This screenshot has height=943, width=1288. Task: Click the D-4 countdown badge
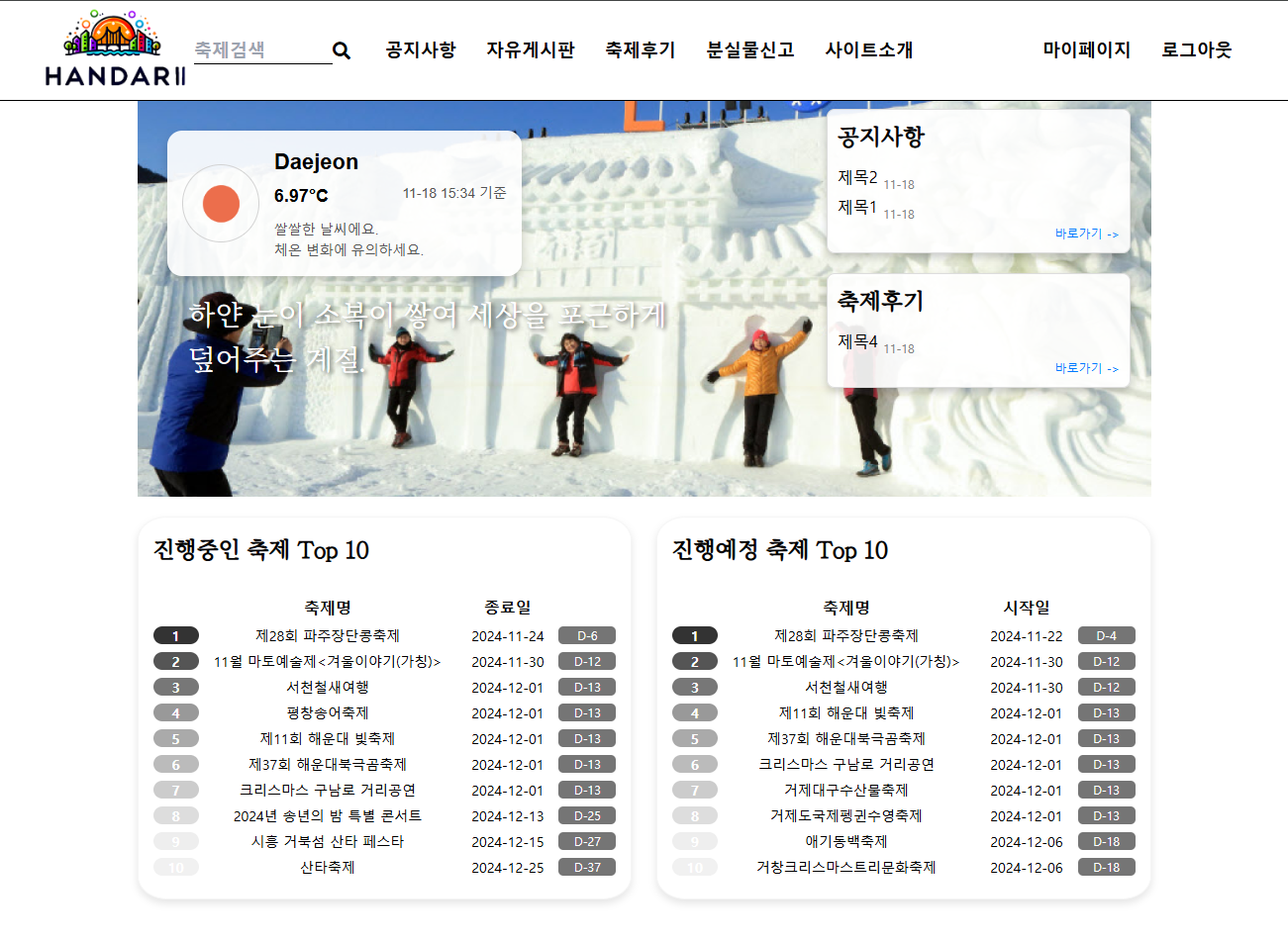coord(1106,635)
